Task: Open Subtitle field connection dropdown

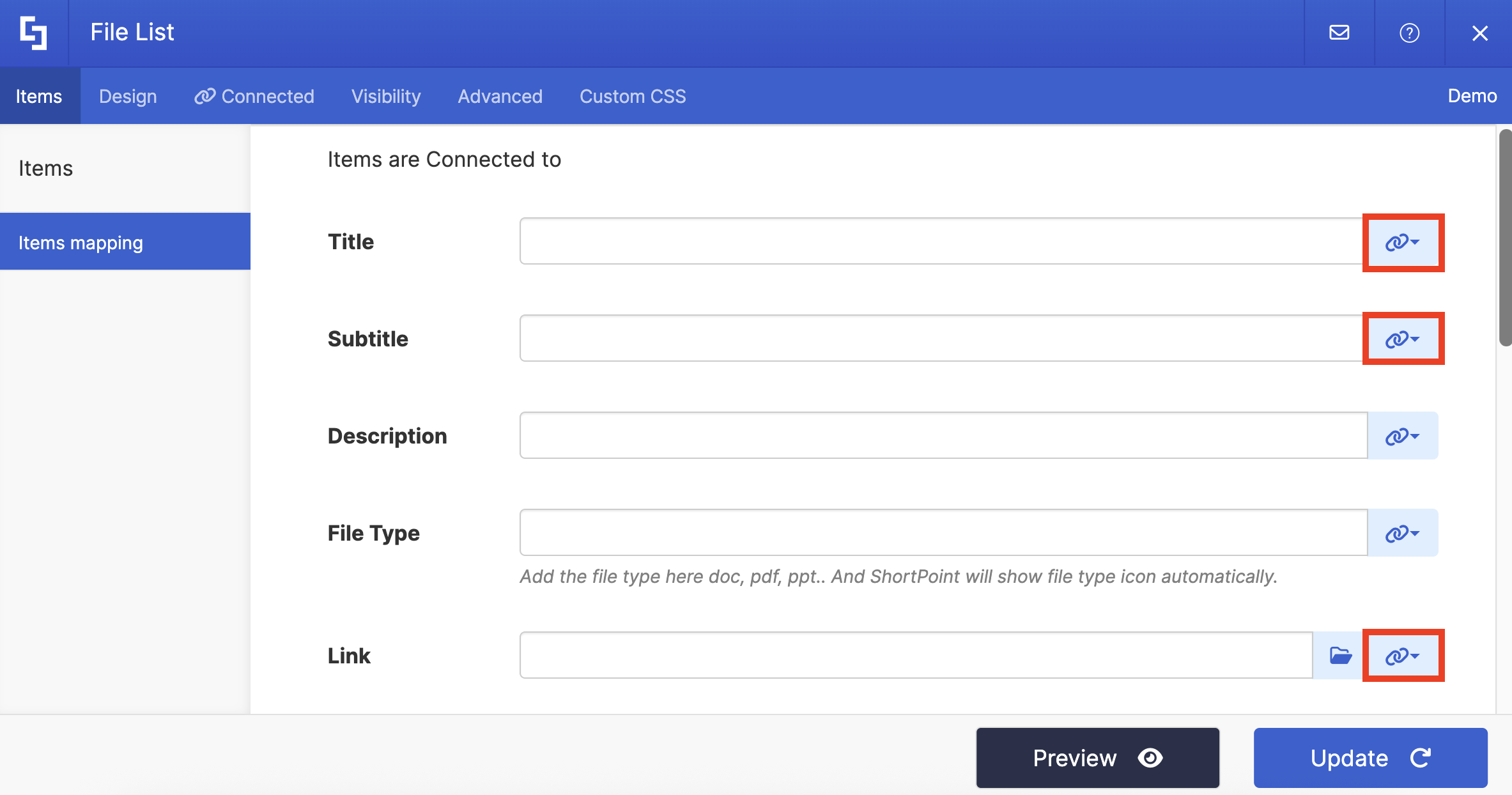Action: pos(1402,339)
